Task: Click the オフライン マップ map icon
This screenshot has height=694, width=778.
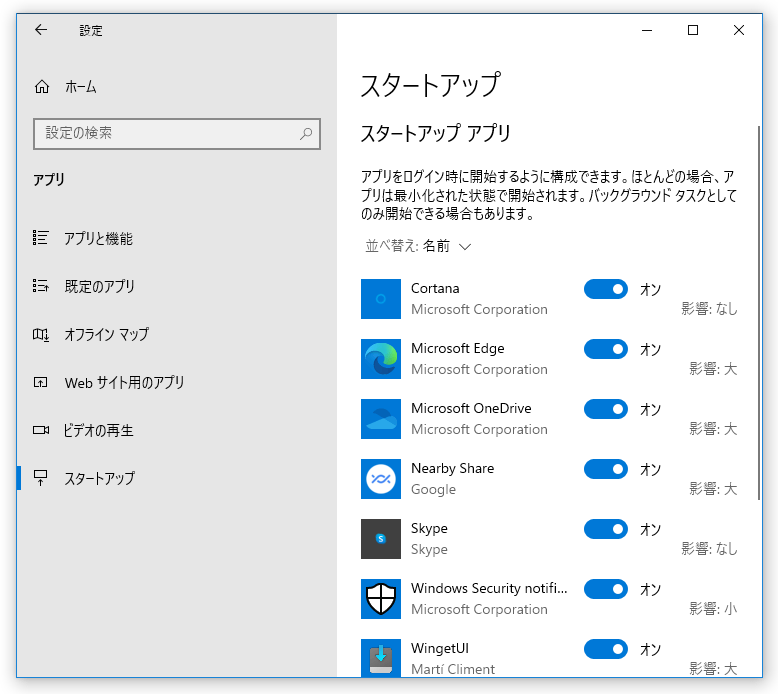Action: (x=40, y=334)
